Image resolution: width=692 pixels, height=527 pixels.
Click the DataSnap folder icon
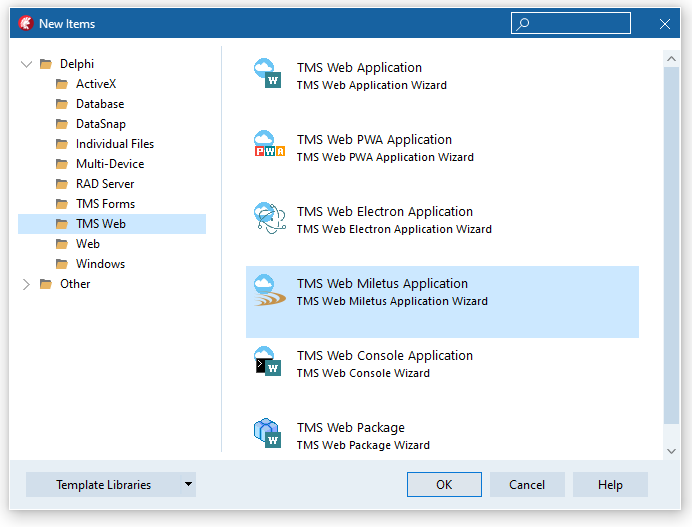(x=62, y=124)
